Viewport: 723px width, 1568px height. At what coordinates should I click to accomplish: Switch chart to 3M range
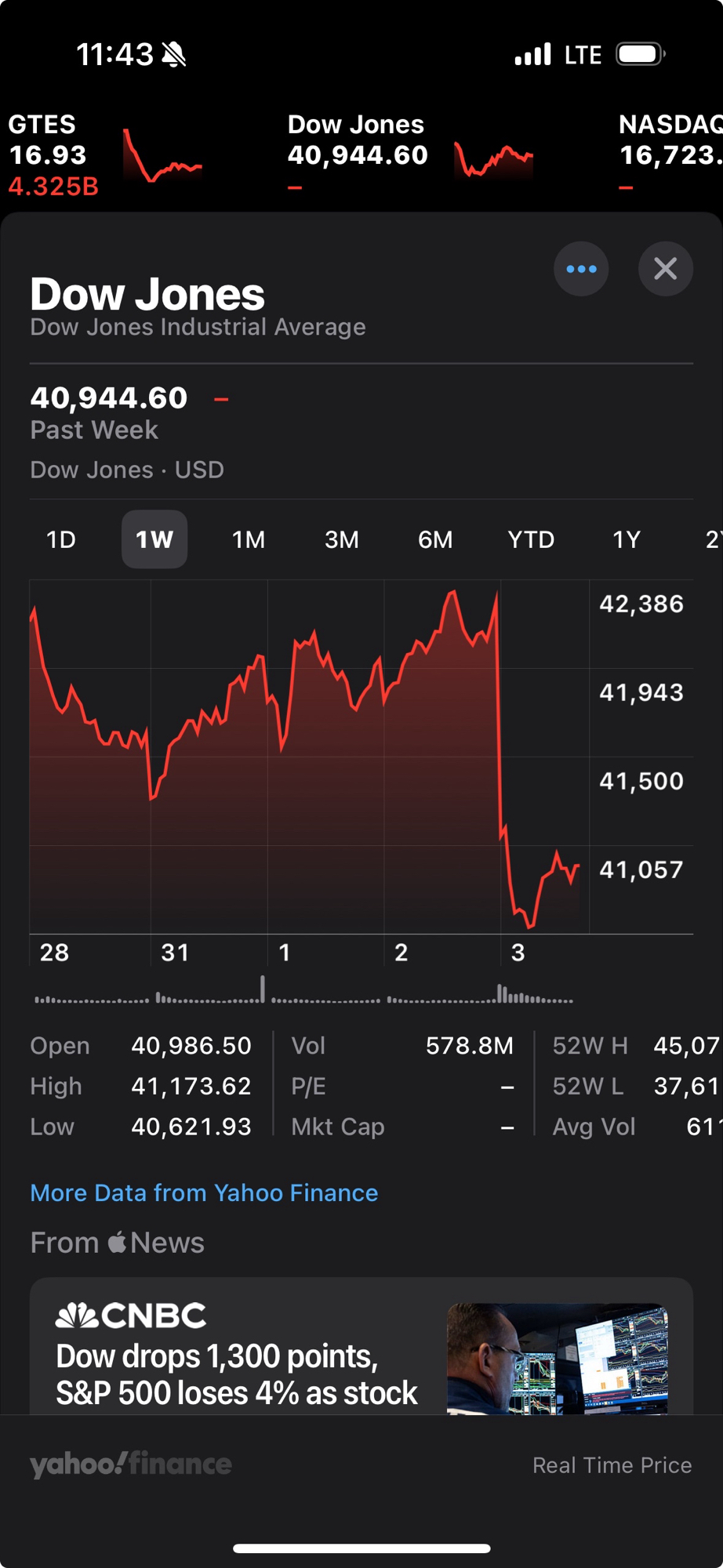click(x=342, y=539)
